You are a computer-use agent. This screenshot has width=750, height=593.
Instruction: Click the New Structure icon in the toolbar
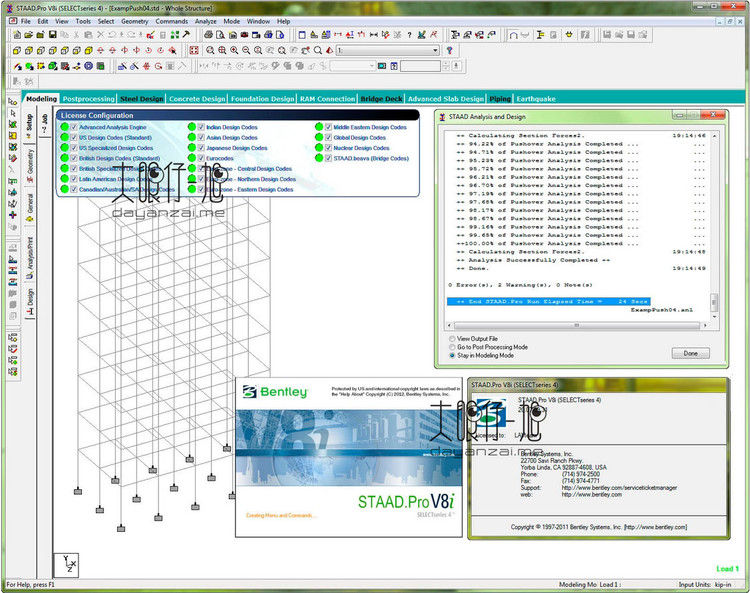coord(17,35)
